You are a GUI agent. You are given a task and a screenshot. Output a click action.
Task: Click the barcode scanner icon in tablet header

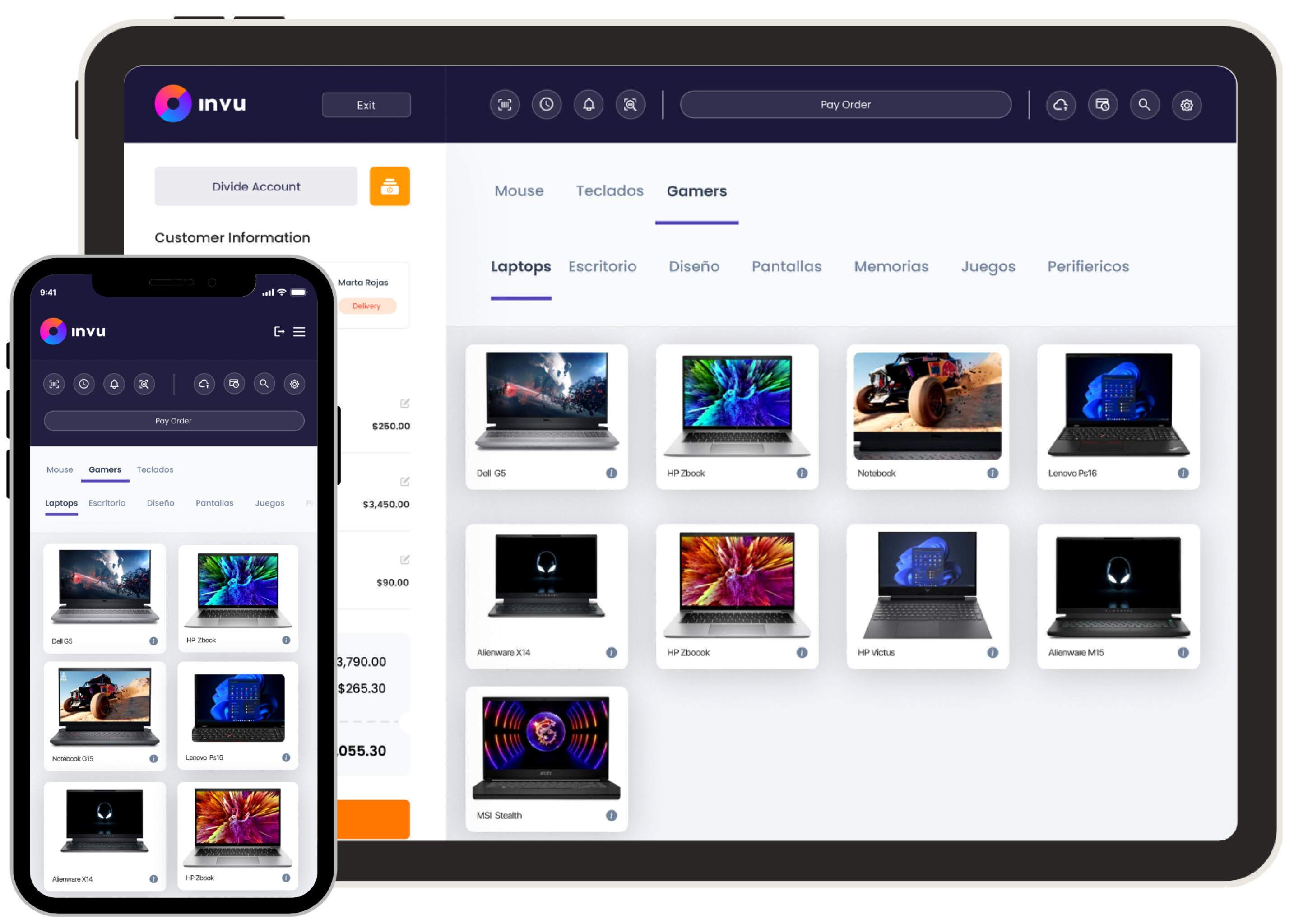click(504, 105)
